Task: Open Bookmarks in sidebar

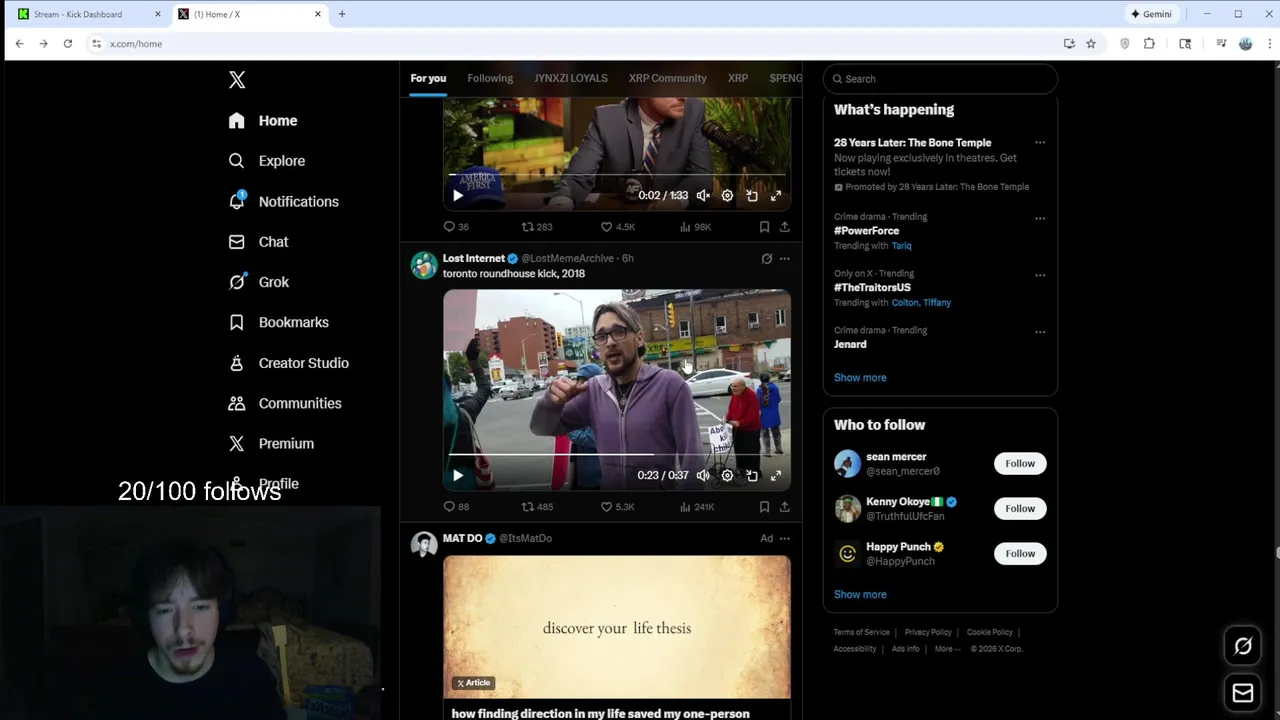Action: (278, 322)
